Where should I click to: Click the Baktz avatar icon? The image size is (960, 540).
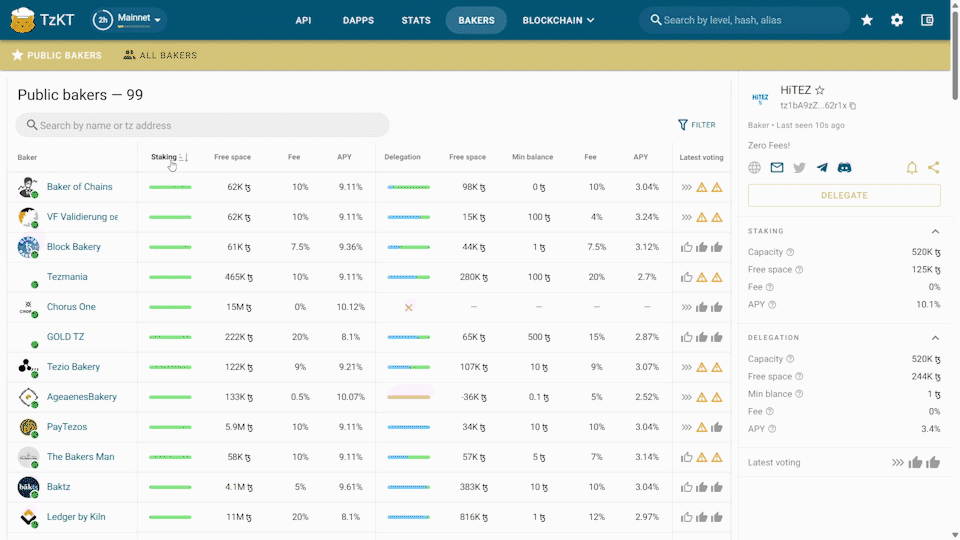click(28, 487)
